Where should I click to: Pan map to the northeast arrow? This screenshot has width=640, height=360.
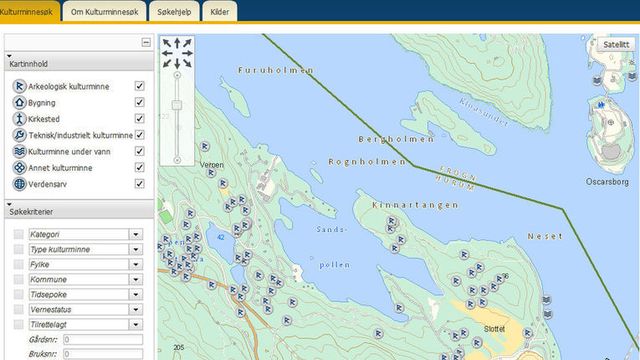187,43
